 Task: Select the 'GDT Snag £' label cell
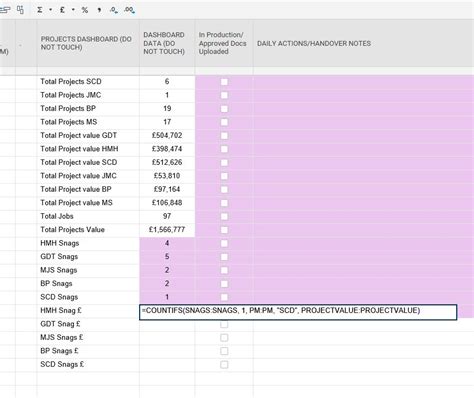coord(88,324)
